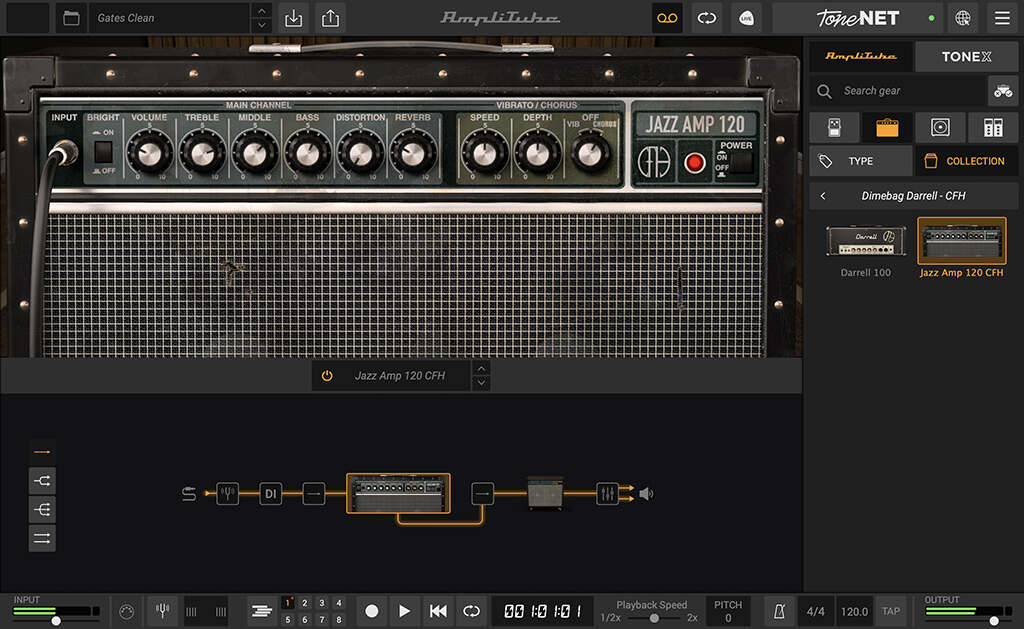Open the hamburger main menu
This screenshot has width=1024, height=629.
(x=1002, y=18)
